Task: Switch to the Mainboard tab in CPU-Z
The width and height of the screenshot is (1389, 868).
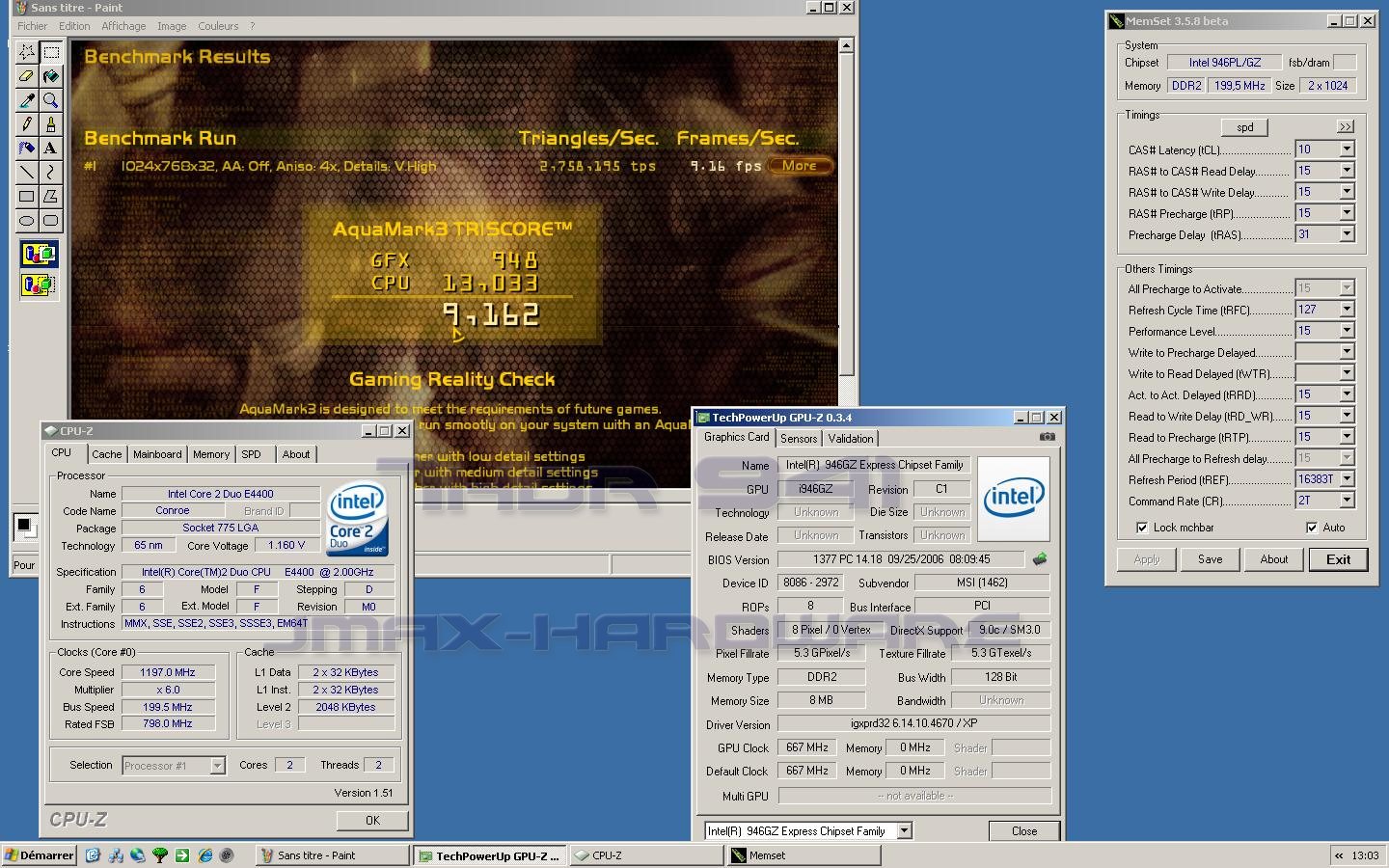Action: tap(157, 454)
